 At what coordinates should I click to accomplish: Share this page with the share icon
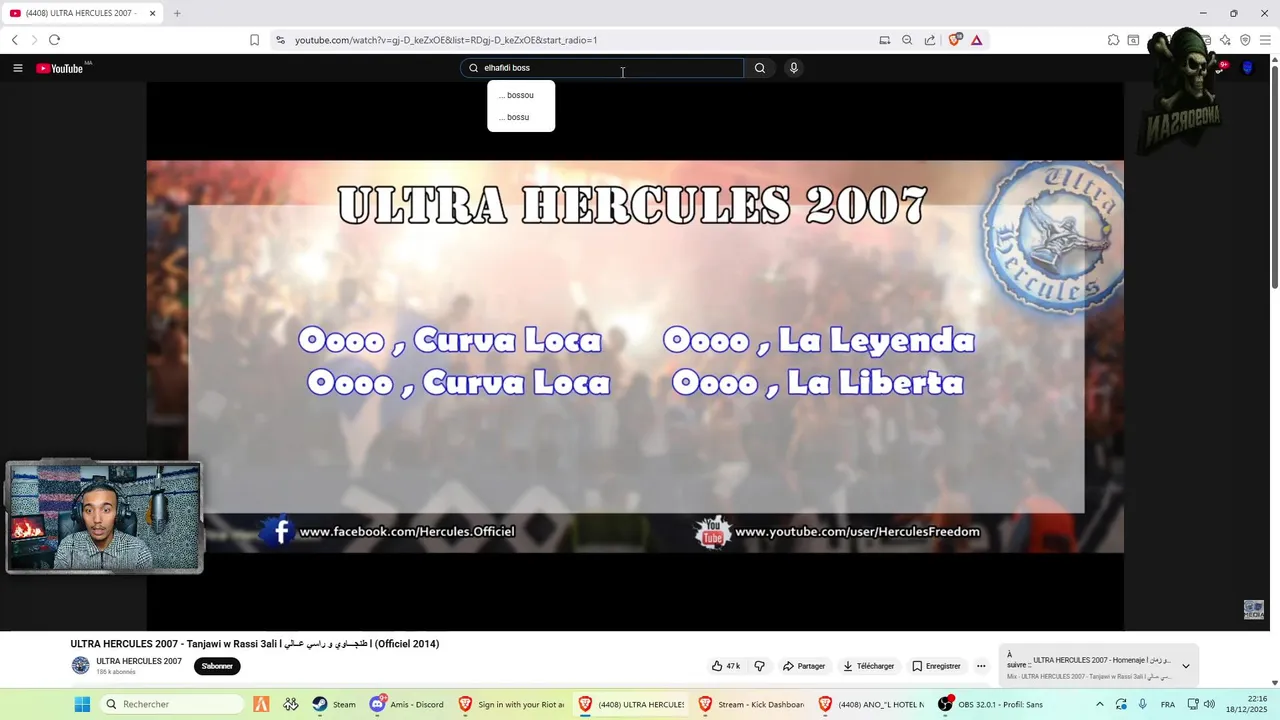click(930, 40)
